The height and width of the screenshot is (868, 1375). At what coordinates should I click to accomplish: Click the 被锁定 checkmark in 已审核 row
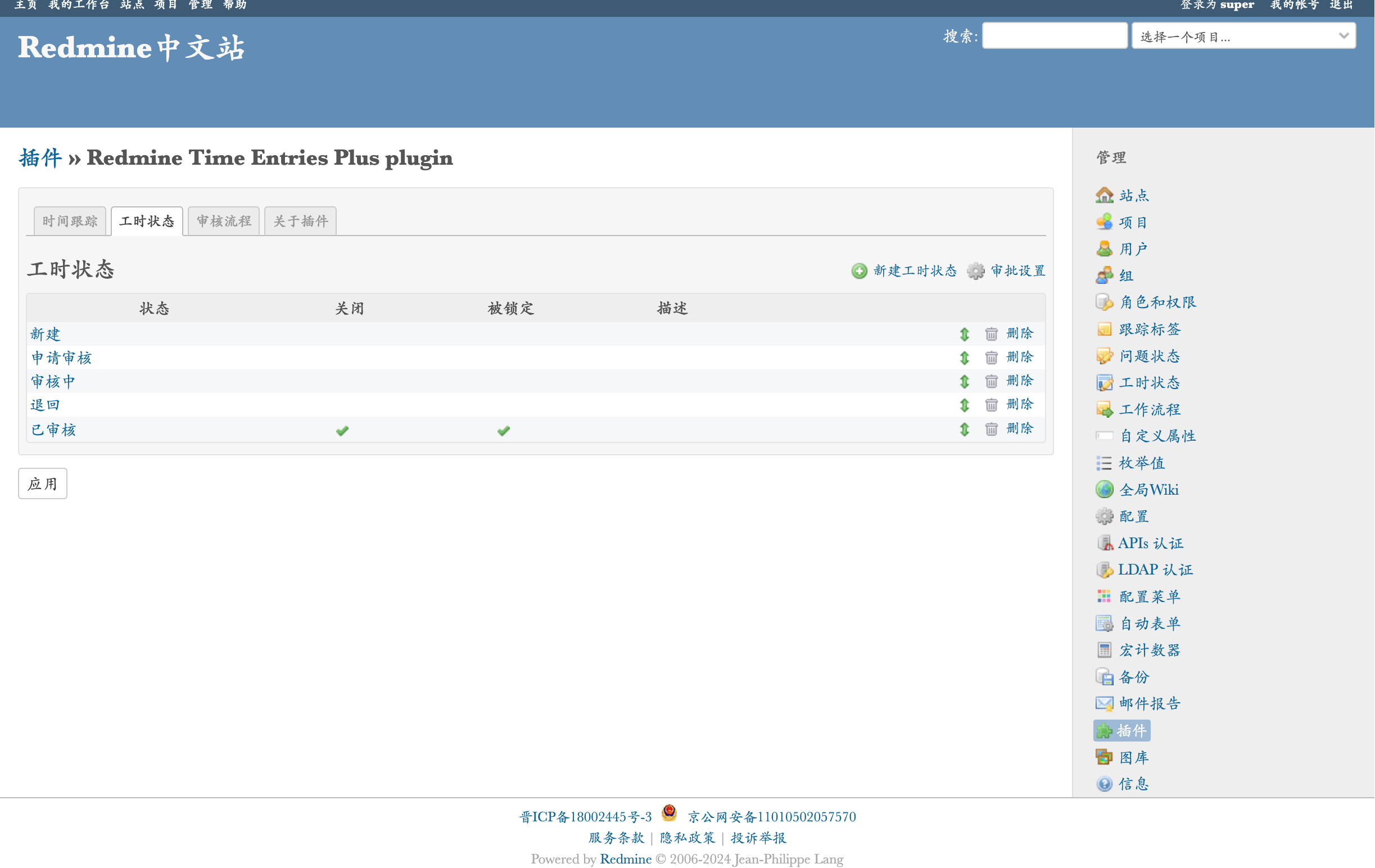[503, 431]
